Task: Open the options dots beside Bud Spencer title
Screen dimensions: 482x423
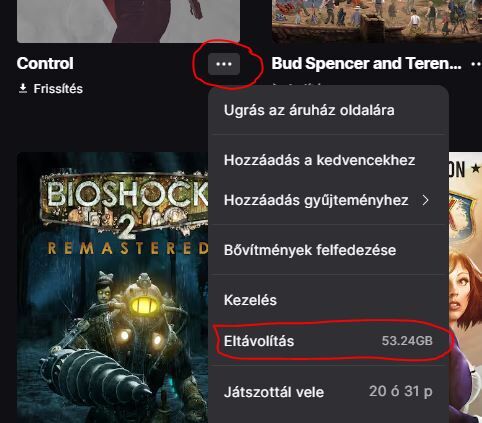Action: (x=476, y=64)
